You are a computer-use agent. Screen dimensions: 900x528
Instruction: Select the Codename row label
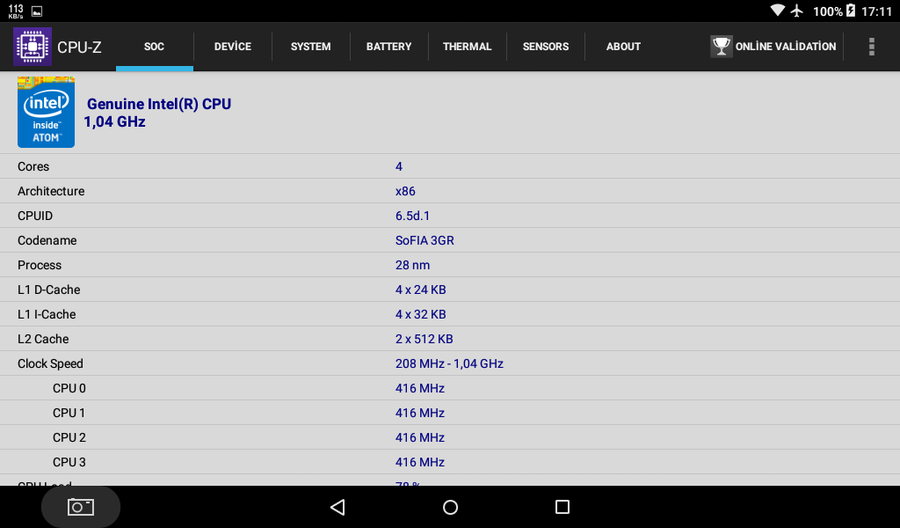pyautogui.click(x=47, y=240)
